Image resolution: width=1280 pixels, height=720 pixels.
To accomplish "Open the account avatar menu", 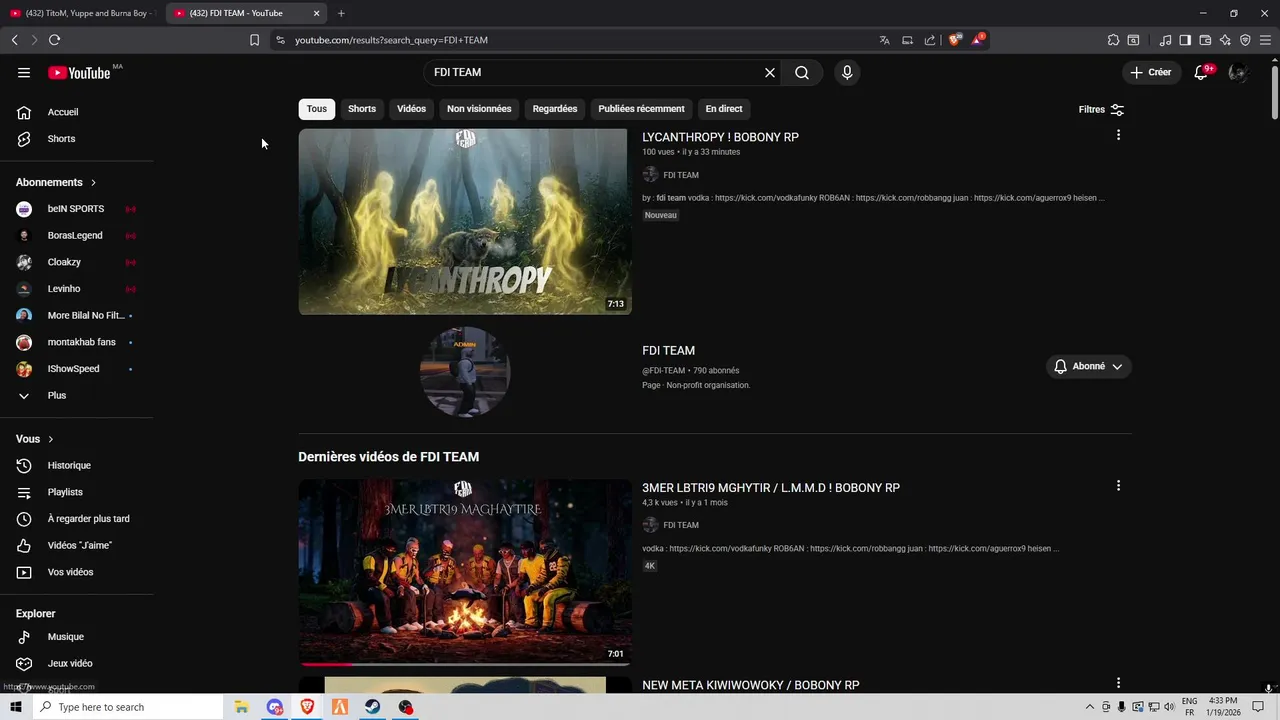I will point(1238,72).
